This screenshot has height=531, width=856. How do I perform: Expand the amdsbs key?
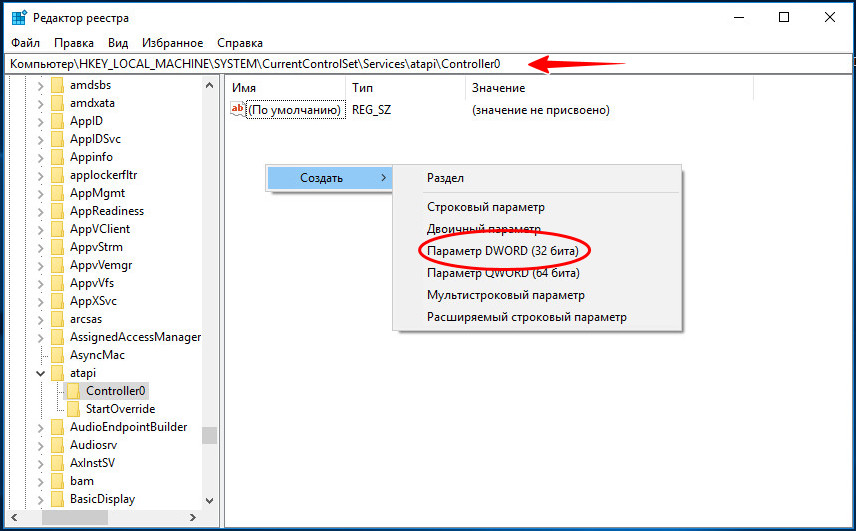[40, 86]
